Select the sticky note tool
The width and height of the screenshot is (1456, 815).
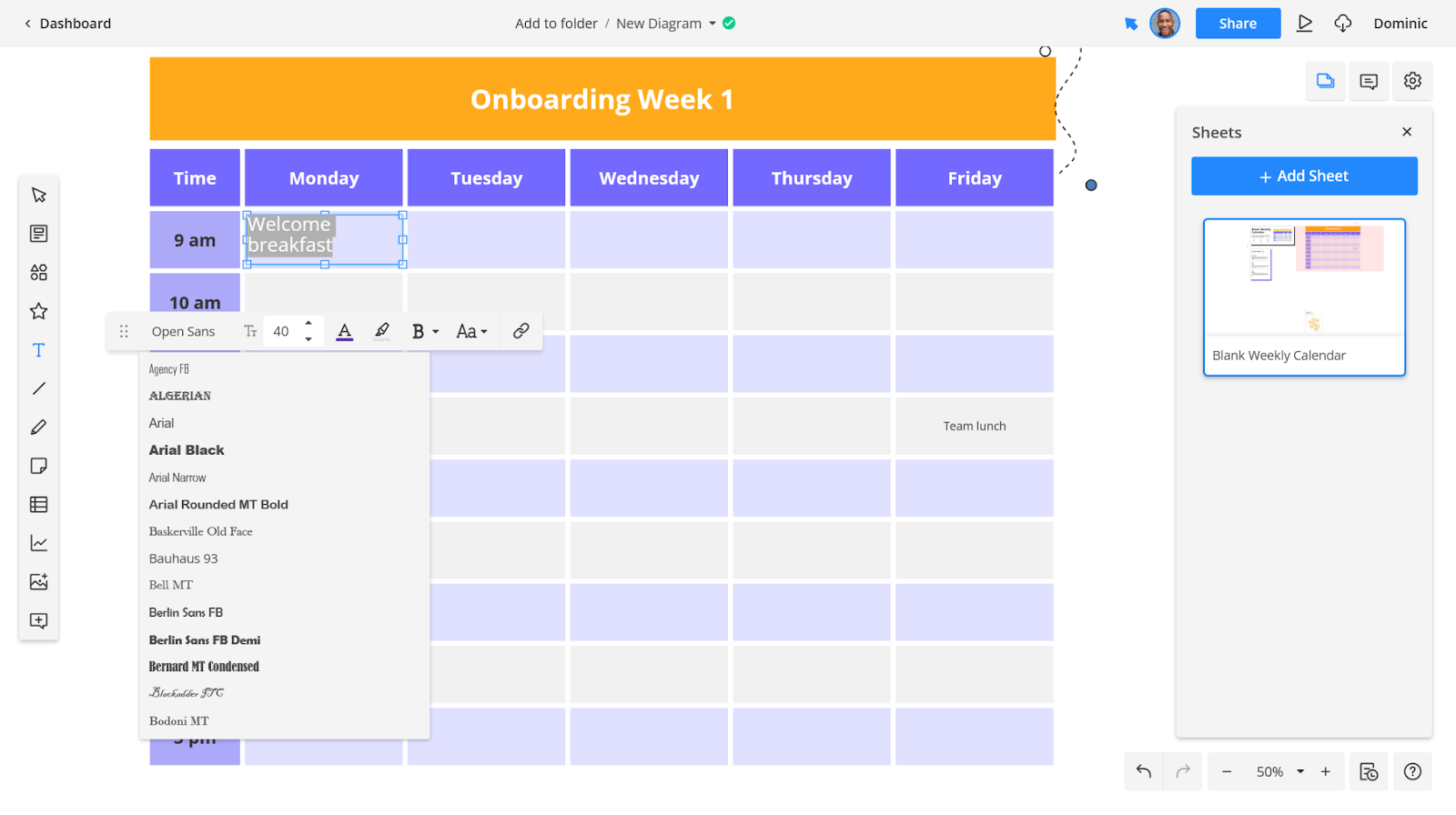(x=38, y=466)
